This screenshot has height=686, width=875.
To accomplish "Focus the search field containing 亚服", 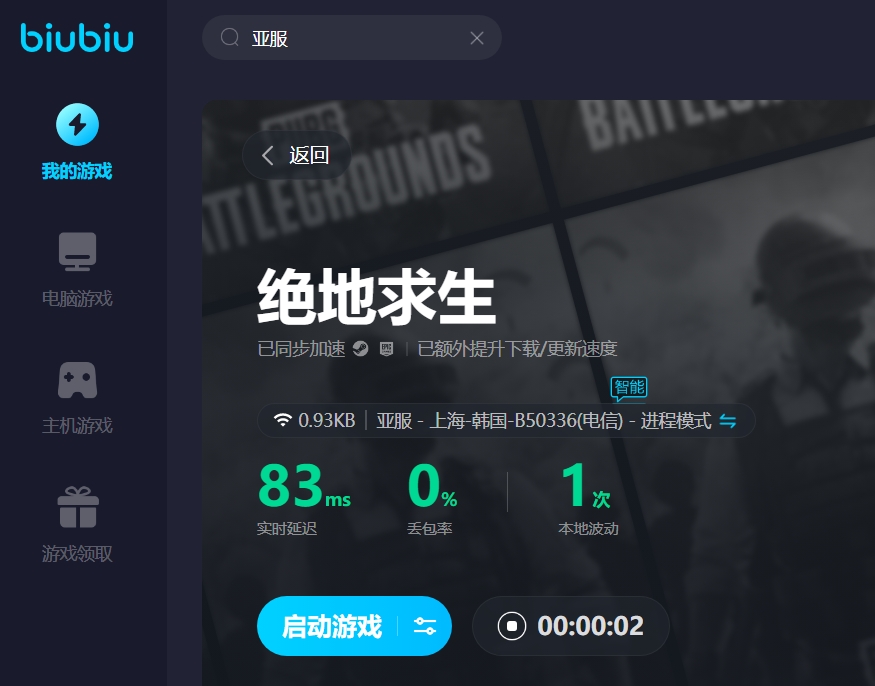I will pos(352,38).
